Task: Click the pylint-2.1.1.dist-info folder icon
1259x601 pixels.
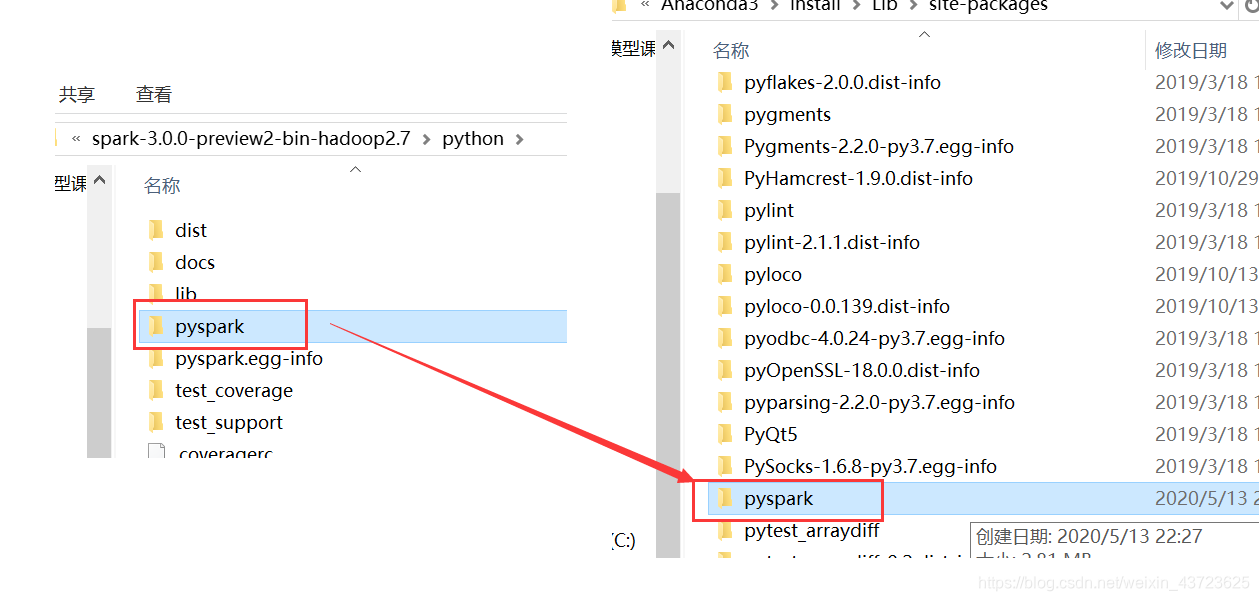Action: pos(726,242)
